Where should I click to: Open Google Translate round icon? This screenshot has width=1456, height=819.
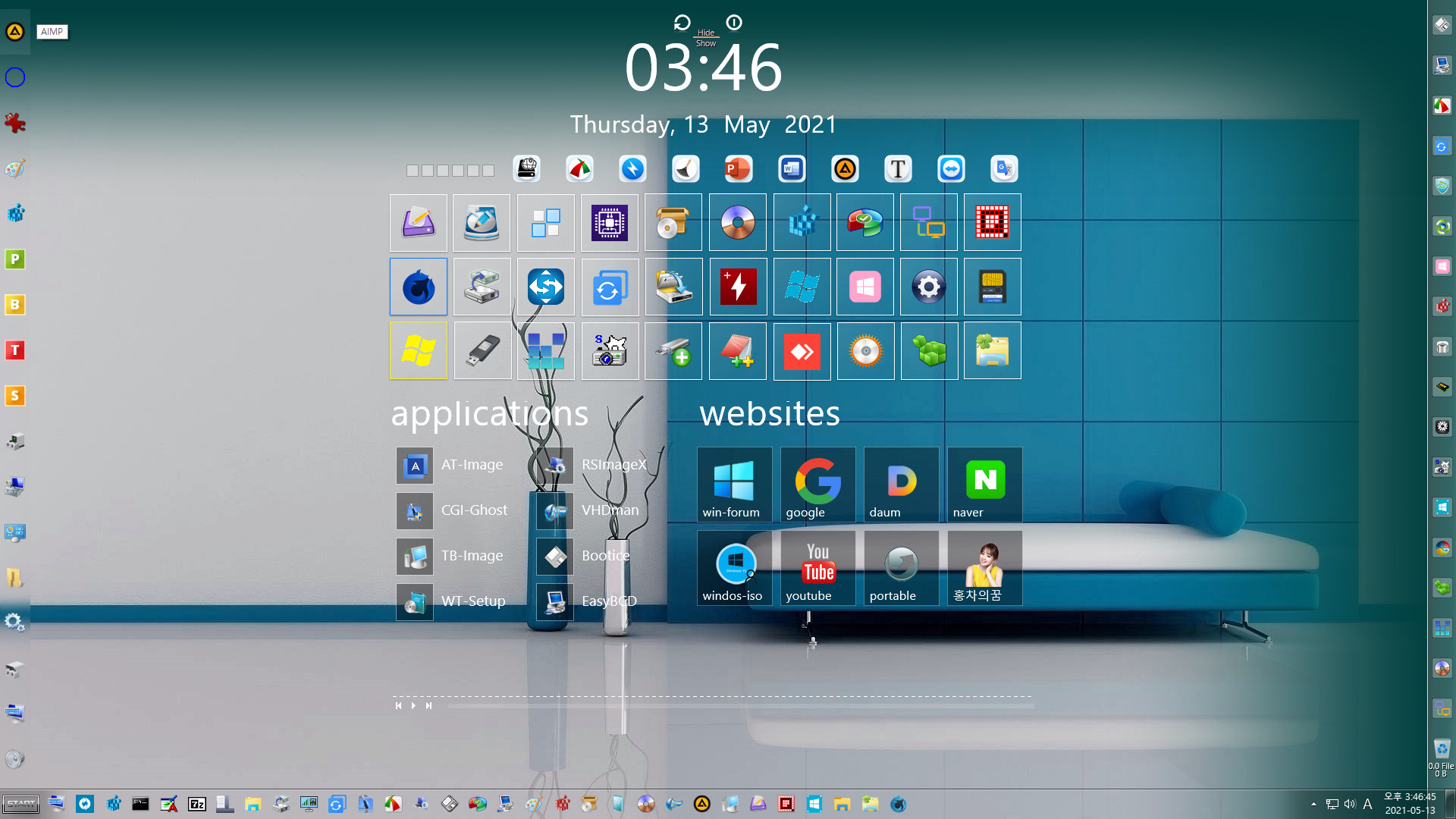1004,168
